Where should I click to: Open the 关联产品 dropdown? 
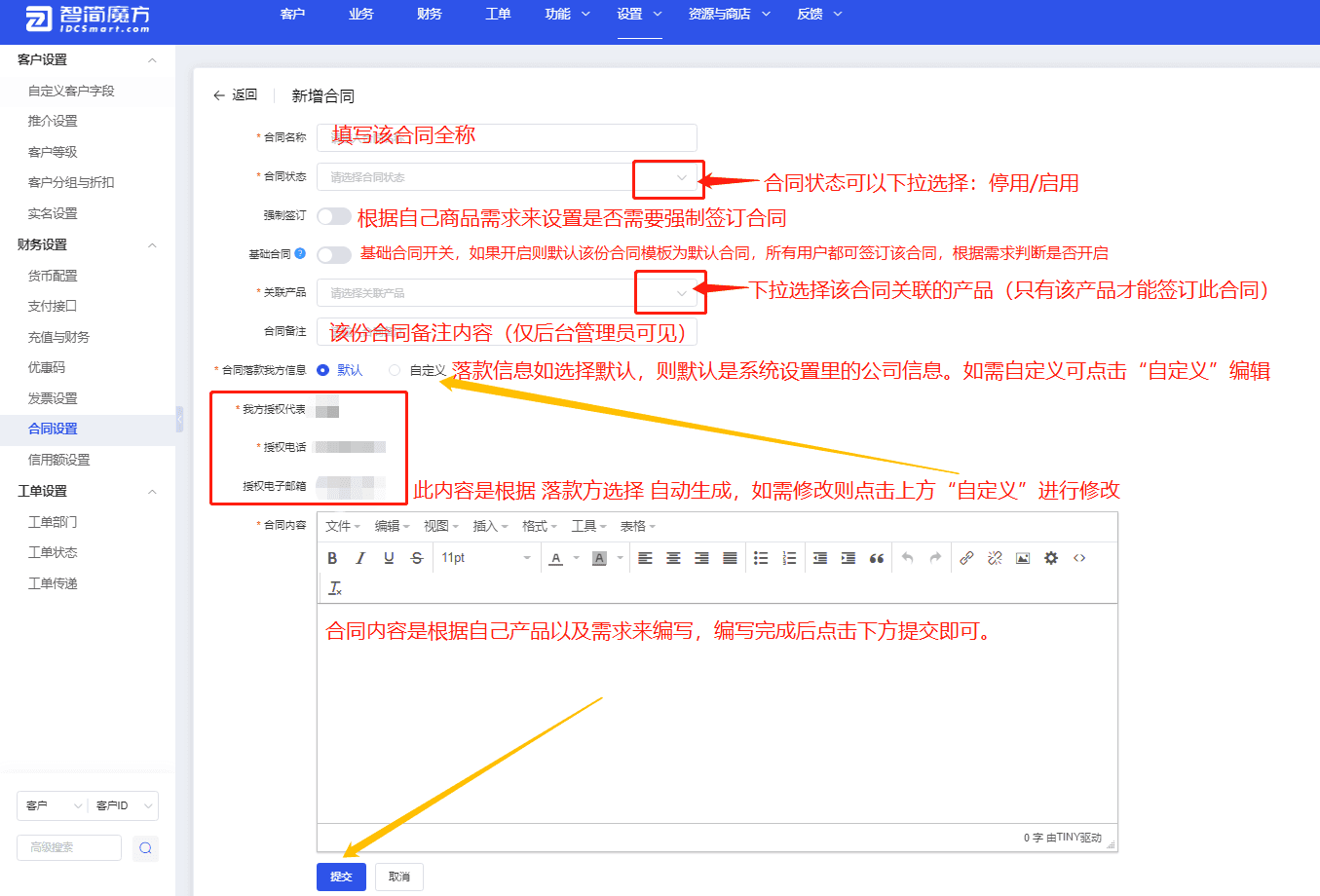tap(507, 292)
